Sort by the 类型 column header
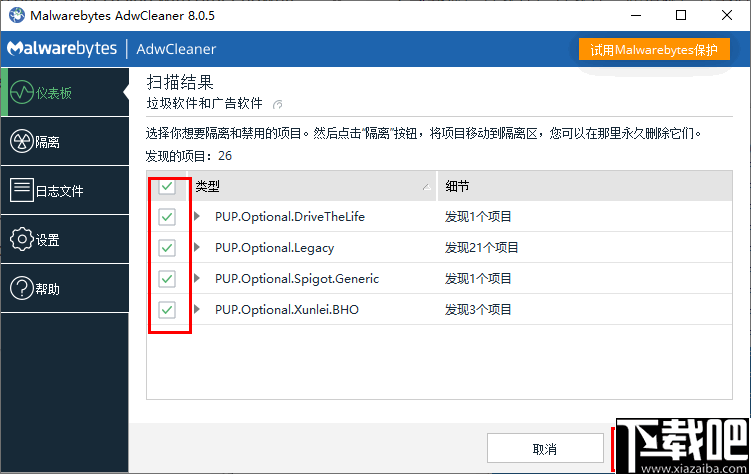751x474 pixels. [x=312, y=186]
